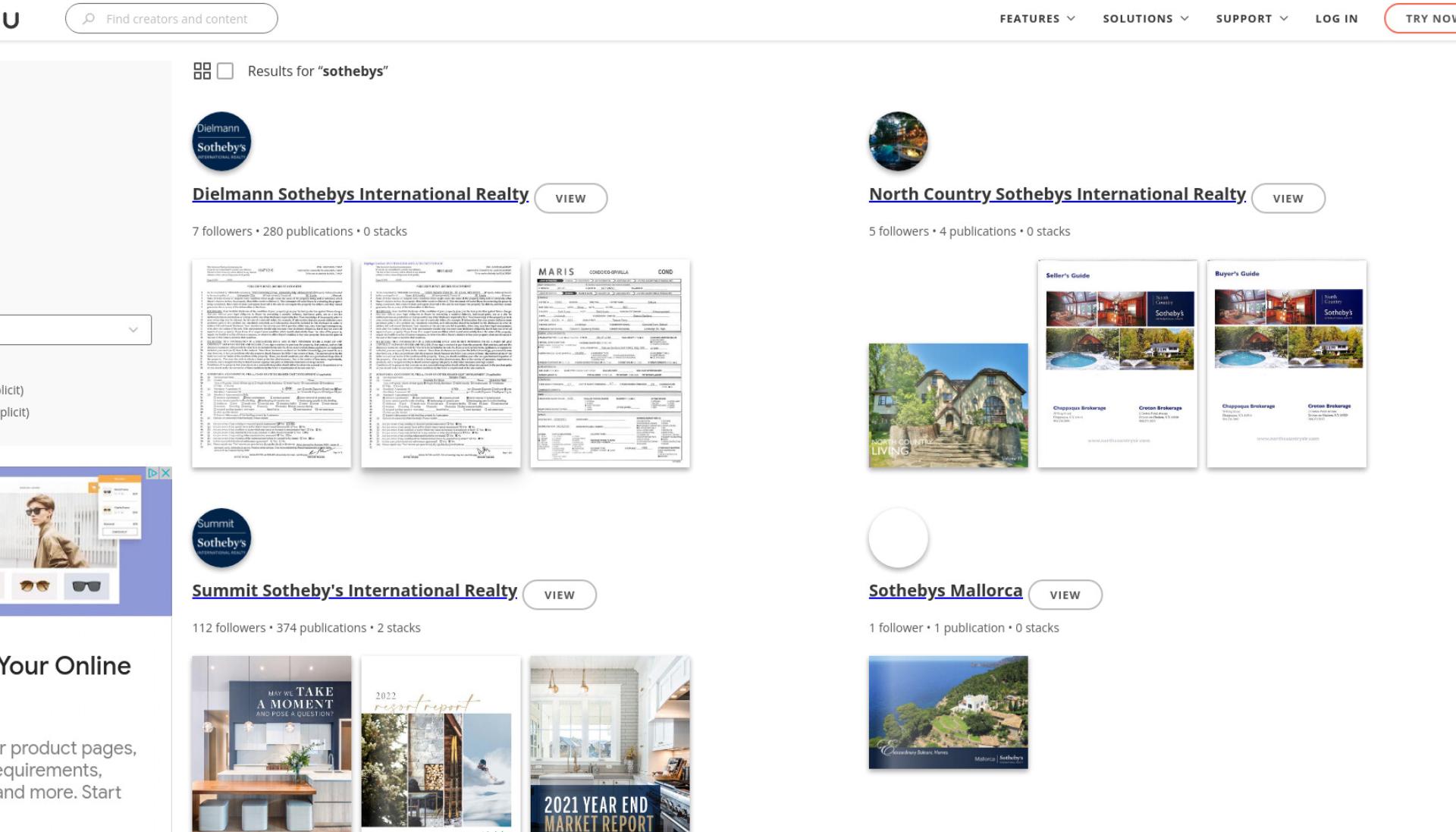Click View button for Summit Sotheby's
This screenshot has width=1456, height=832.
click(x=560, y=595)
